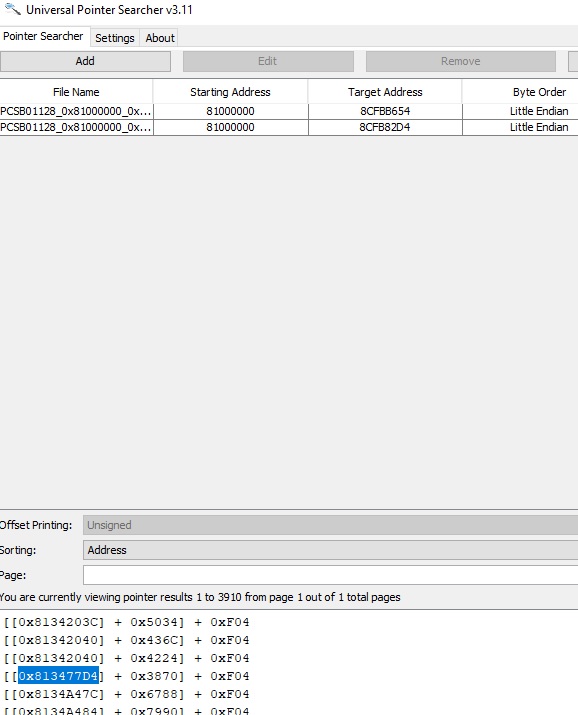
Task: Open the Sorting dropdown showing Address
Action: pos(330,550)
